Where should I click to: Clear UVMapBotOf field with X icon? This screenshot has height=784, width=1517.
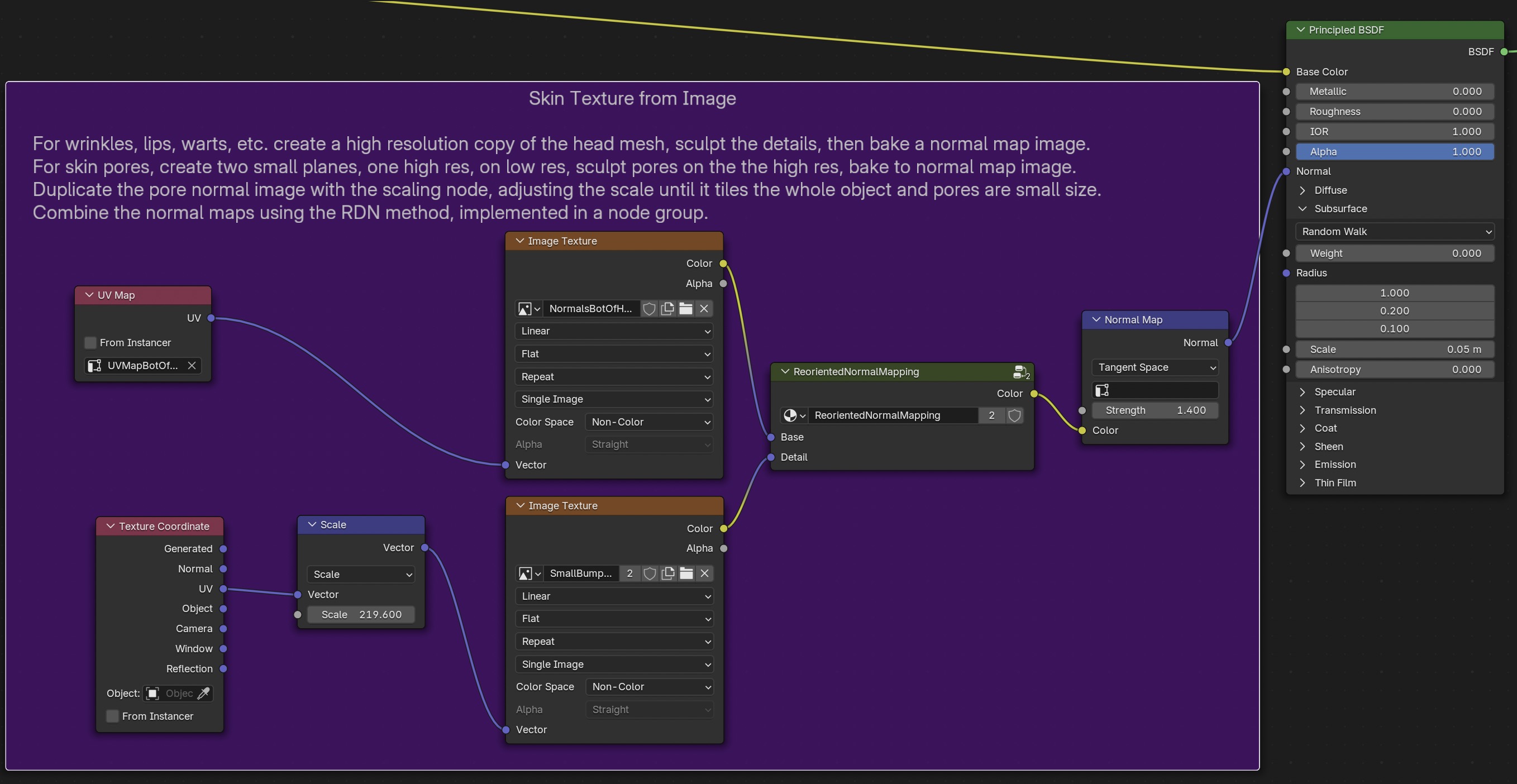[192, 366]
